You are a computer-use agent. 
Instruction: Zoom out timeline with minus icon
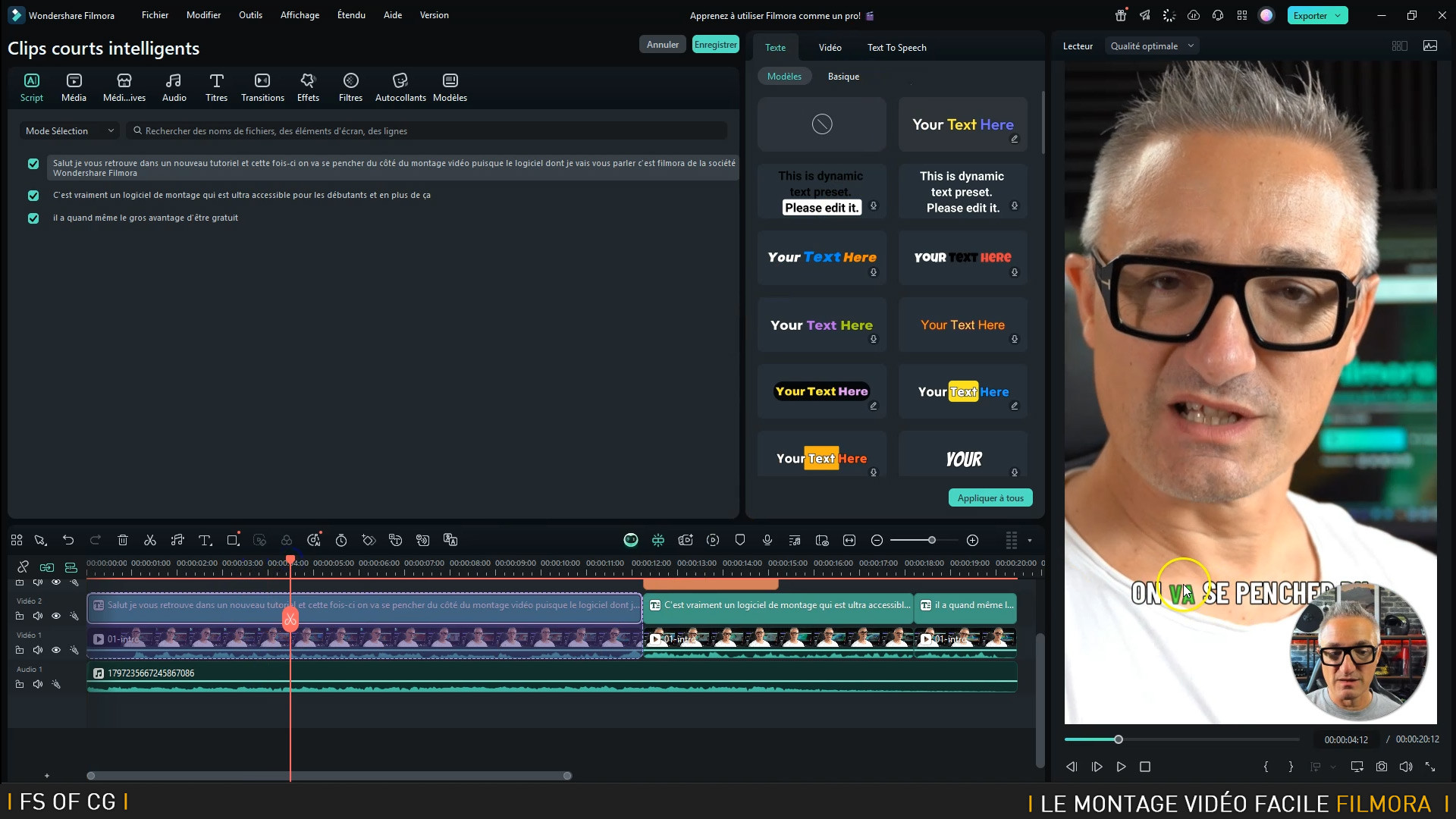(x=877, y=540)
